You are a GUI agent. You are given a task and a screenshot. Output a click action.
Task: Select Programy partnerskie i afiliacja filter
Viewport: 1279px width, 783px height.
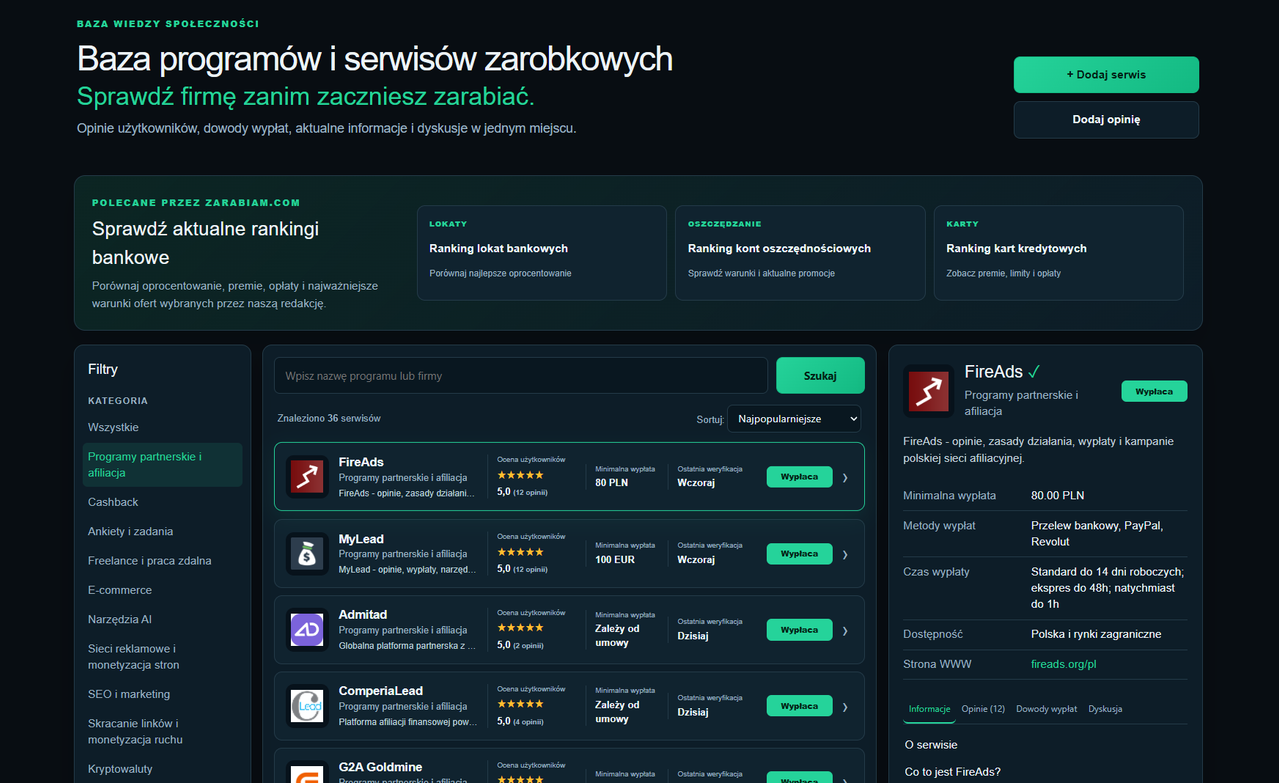tap(163, 465)
